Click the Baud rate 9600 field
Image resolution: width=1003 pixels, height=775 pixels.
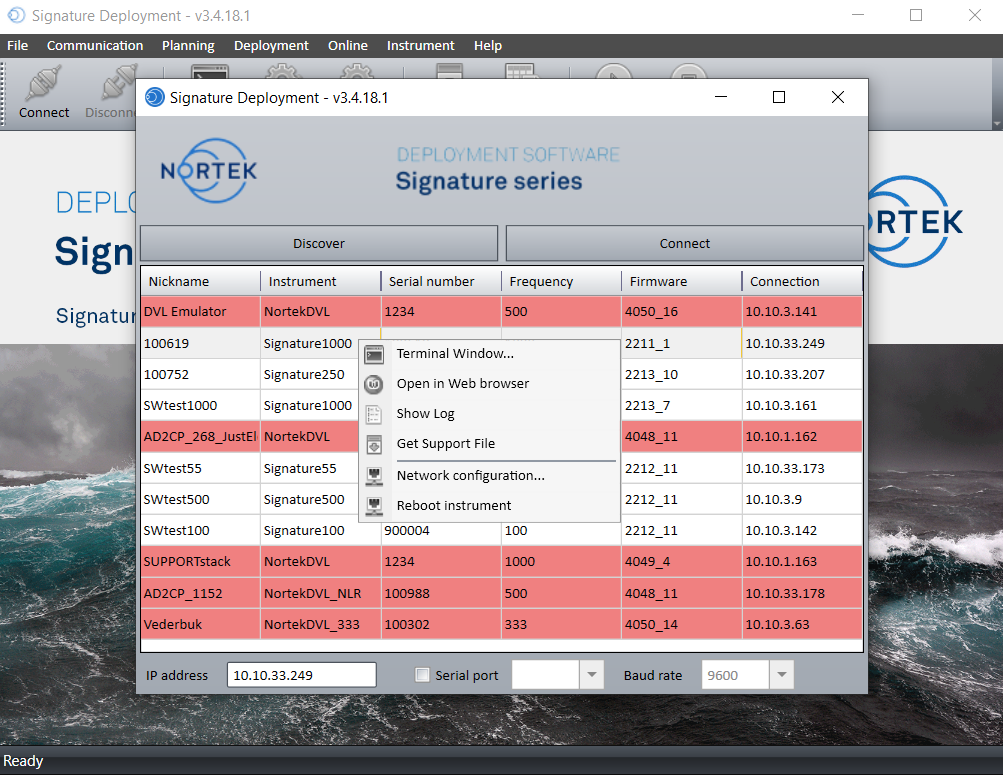(735, 675)
